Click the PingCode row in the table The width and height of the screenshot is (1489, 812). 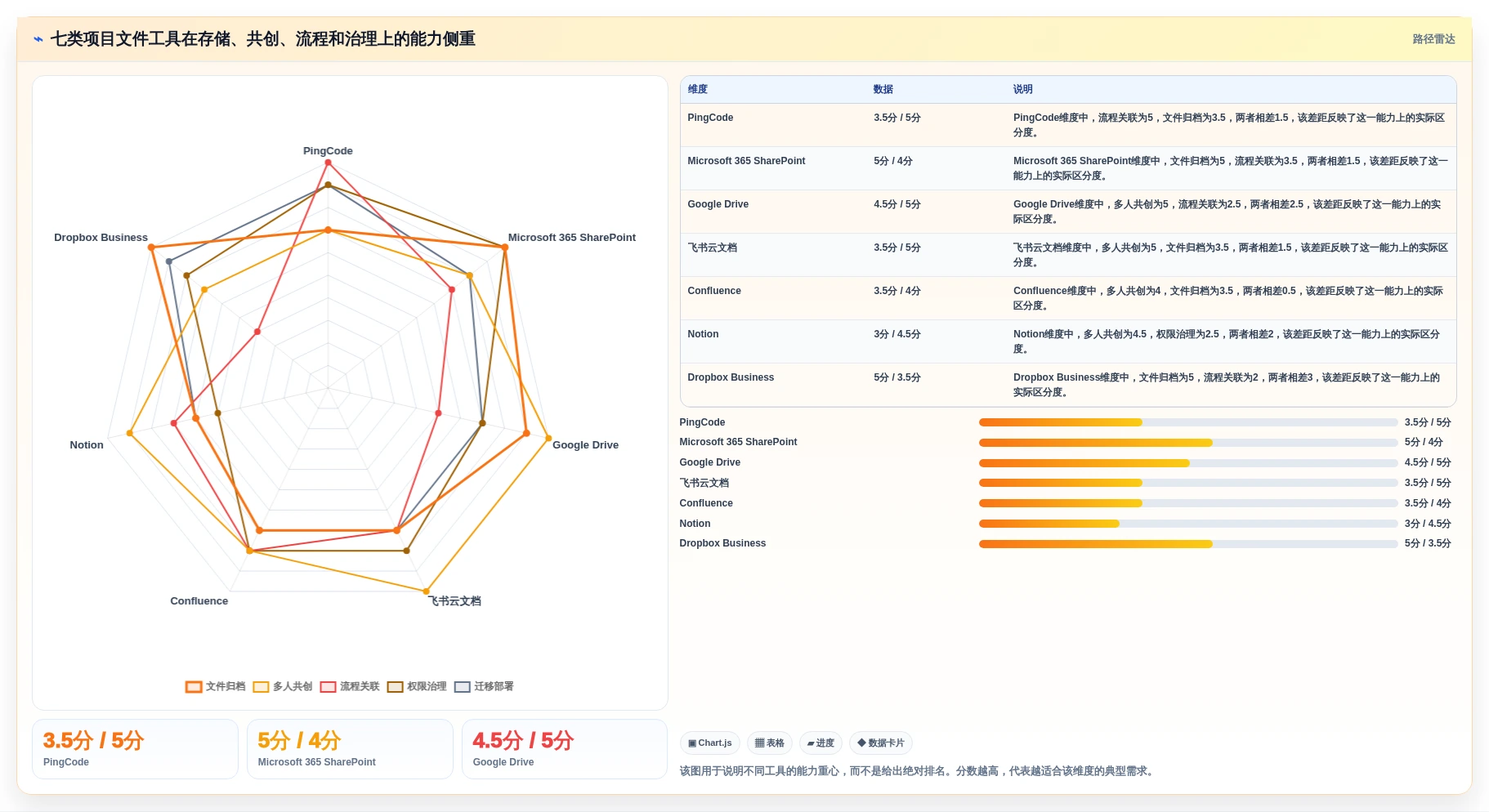point(1068,125)
